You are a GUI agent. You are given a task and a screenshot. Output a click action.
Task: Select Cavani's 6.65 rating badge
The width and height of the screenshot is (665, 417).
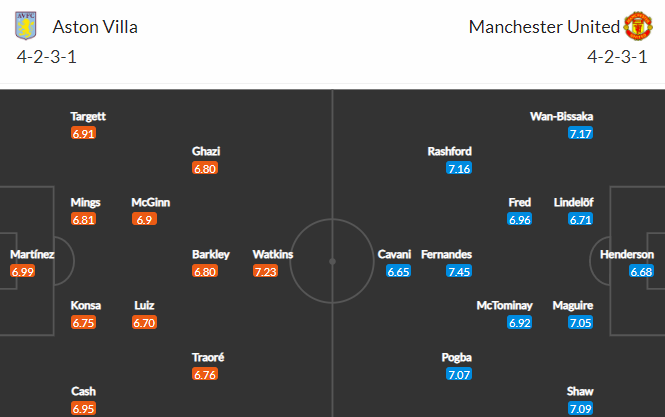click(398, 271)
